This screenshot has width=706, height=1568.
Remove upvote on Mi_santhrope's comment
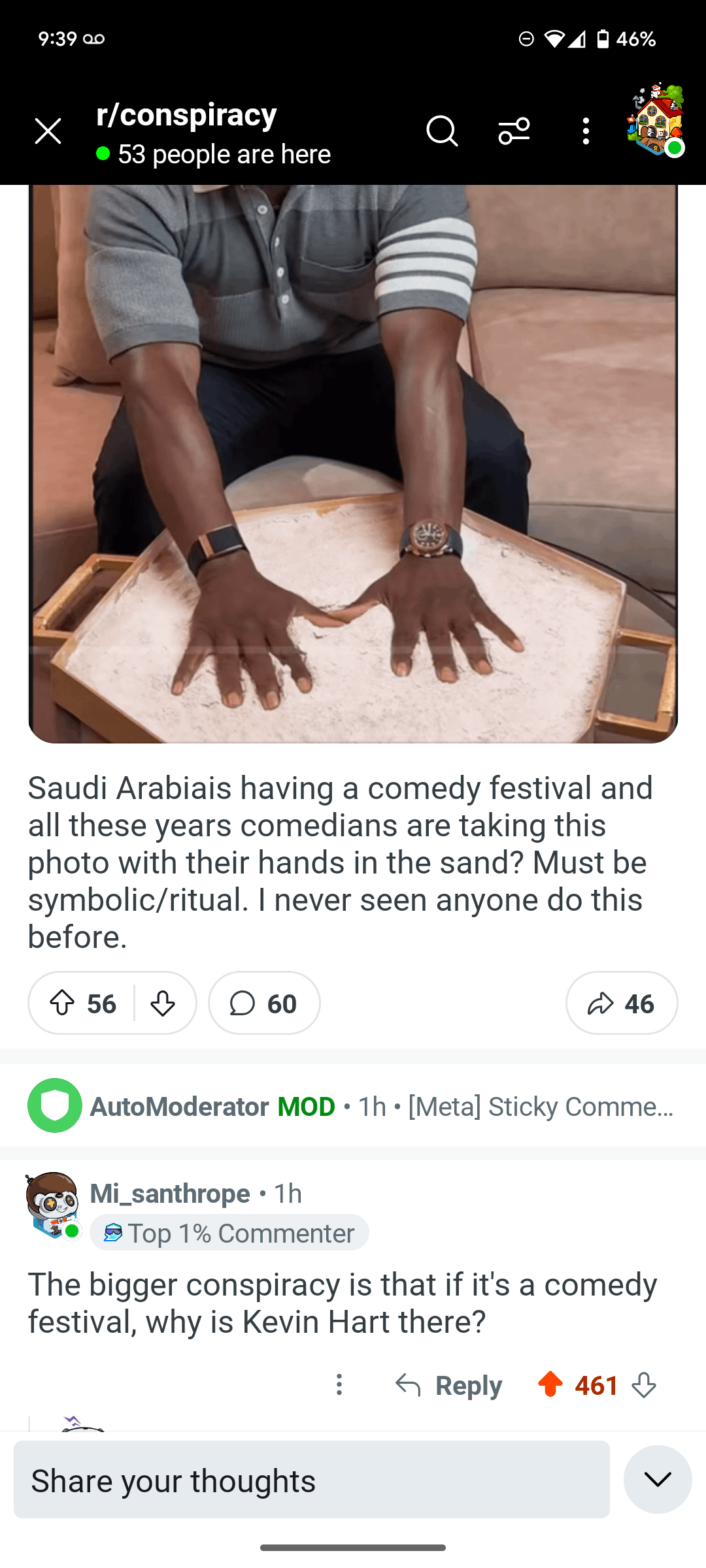(550, 1384)
